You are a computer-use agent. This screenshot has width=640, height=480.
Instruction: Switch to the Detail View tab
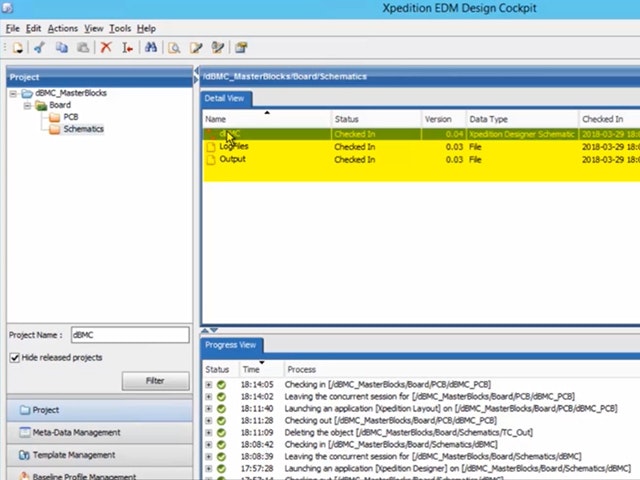coord(226,99)
